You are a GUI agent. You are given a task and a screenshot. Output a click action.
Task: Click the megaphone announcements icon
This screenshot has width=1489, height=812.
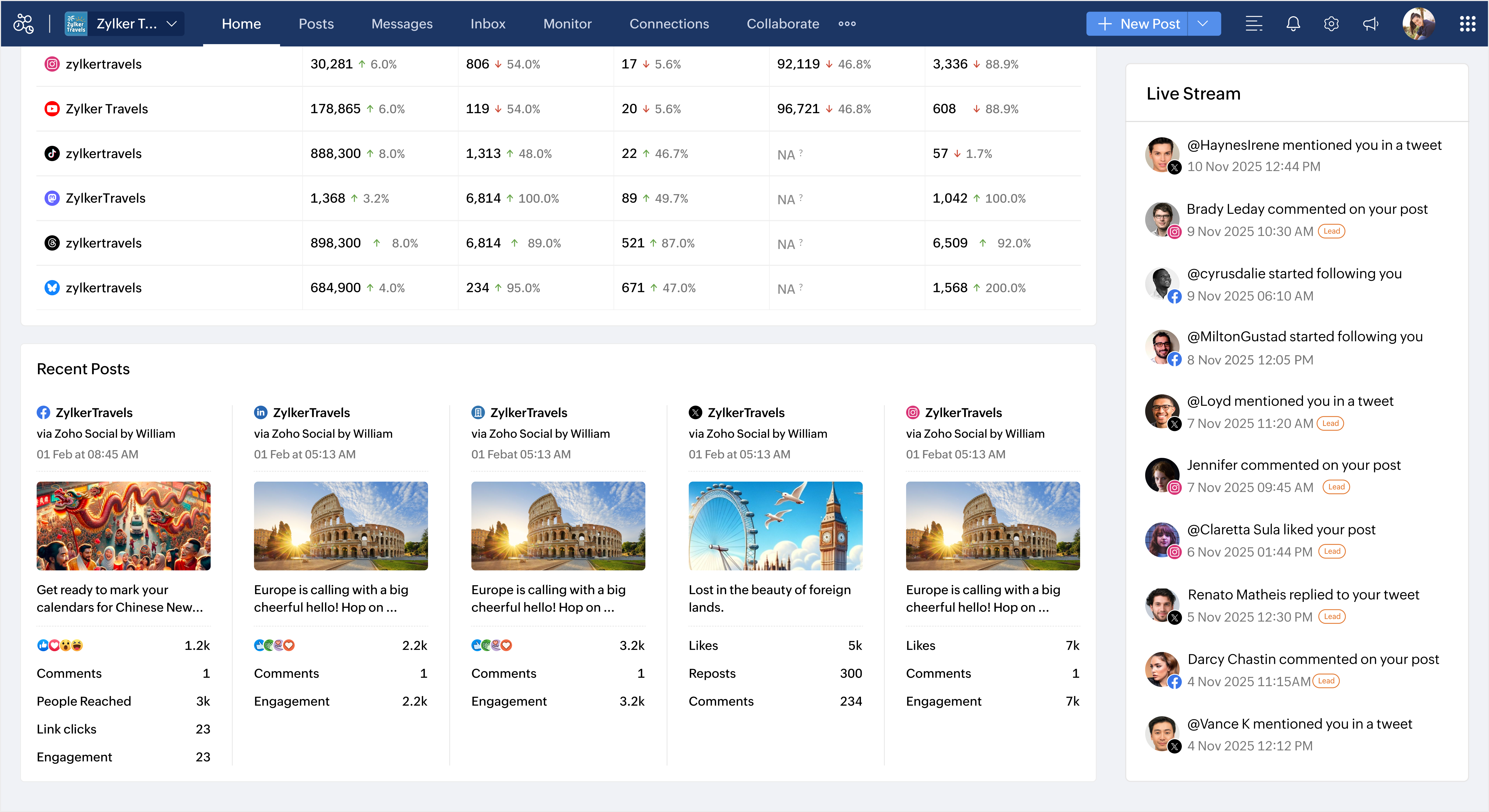pyautogui.click(x=1371, y=24)
